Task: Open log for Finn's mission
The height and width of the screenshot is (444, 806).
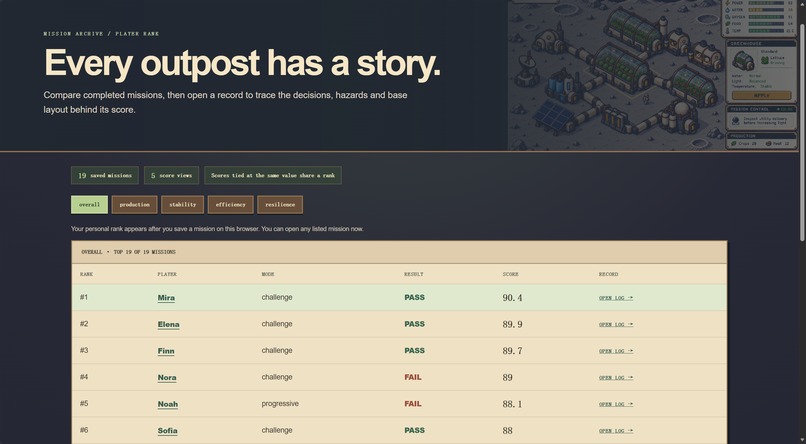Action: [616, 352]
